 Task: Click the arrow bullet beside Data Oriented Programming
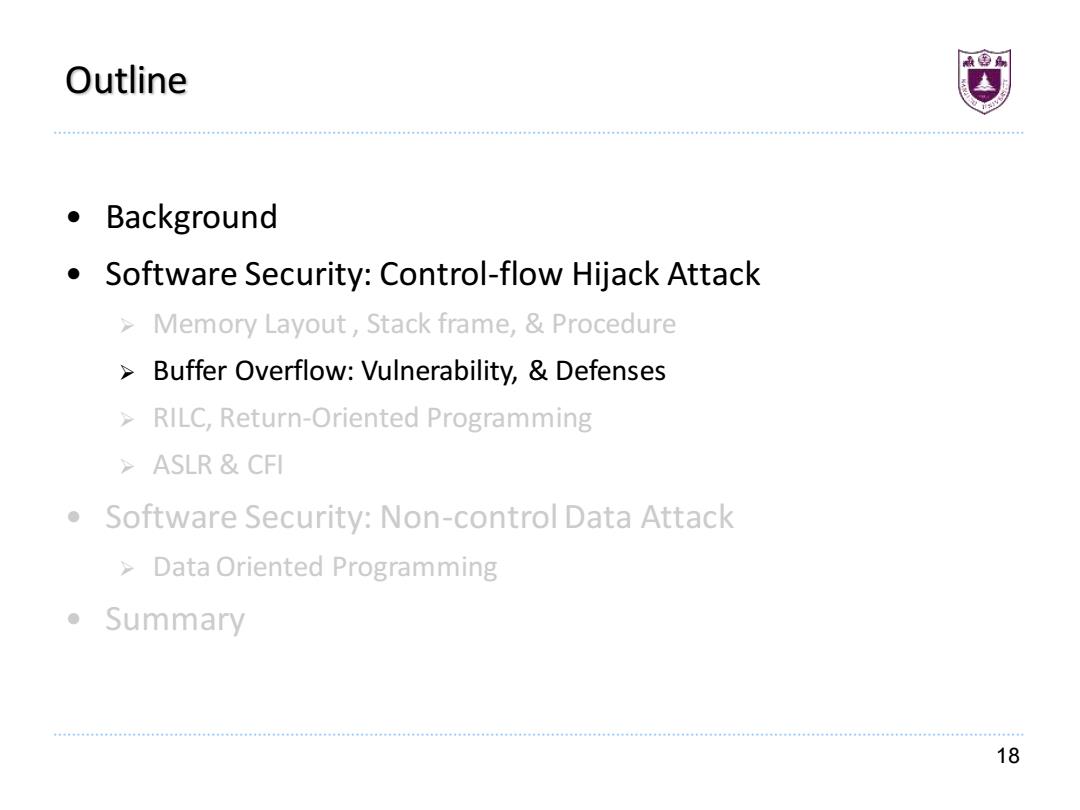pyautogui.click(x=127, y=569)
